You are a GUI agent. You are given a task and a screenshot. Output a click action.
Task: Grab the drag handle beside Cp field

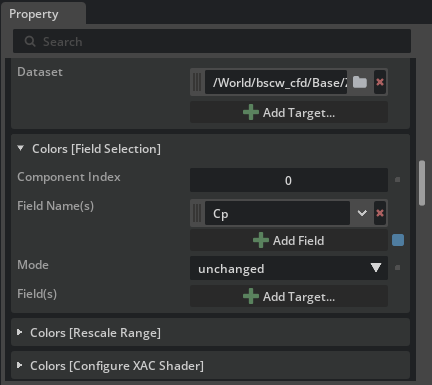197,213
